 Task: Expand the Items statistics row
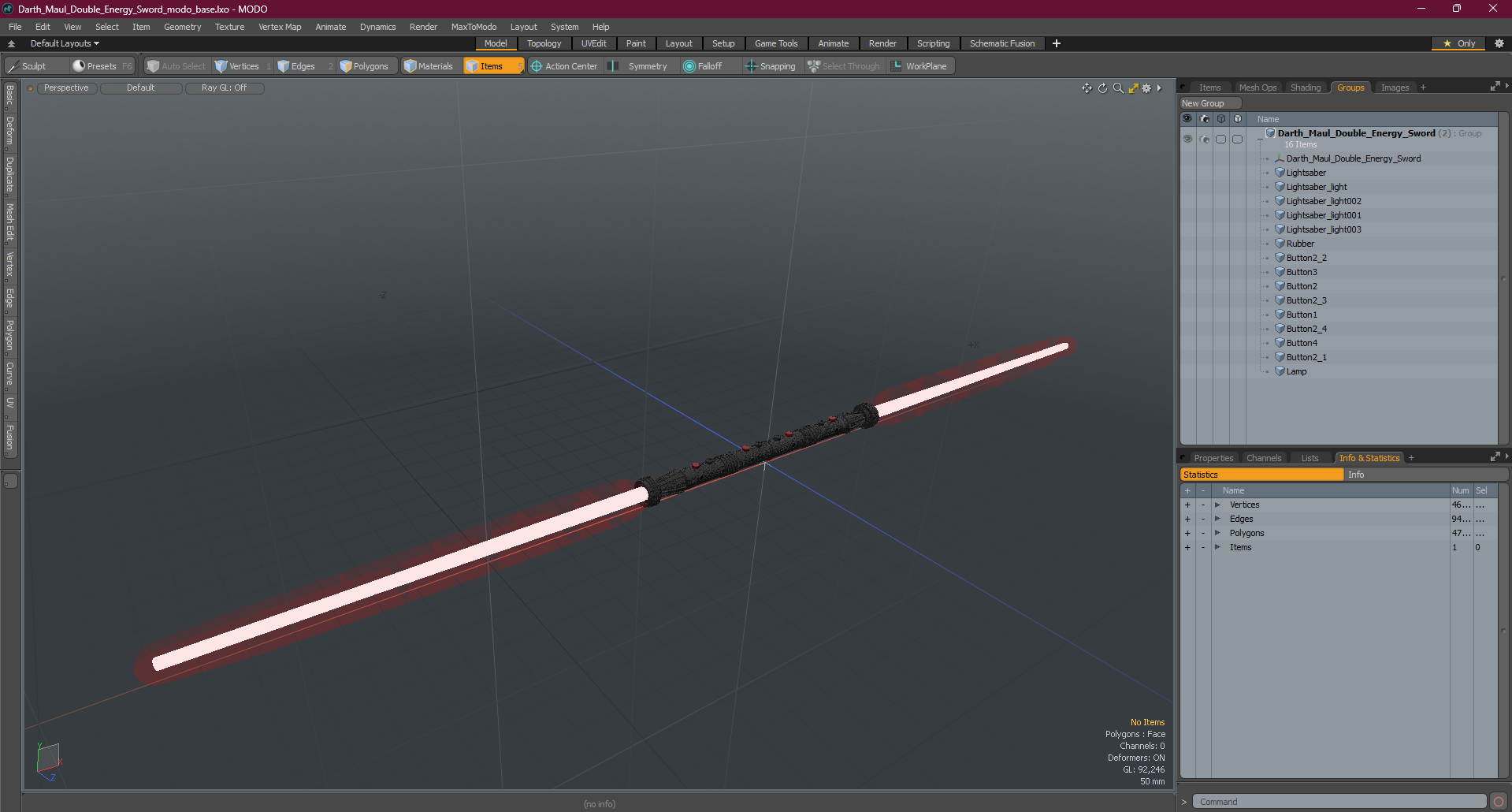click(1217, 547)
